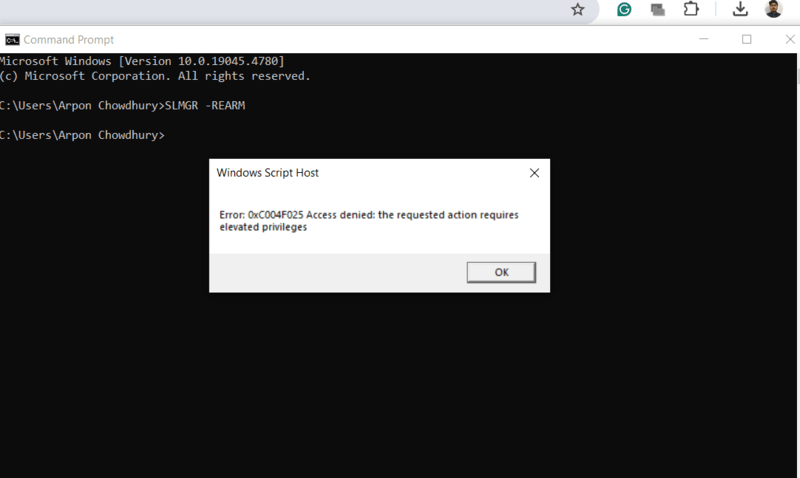Click the empty prompt line after 'Chowdhury>'
The width and height of the screenshot is (800, 478).
click(x=82, y=135)
